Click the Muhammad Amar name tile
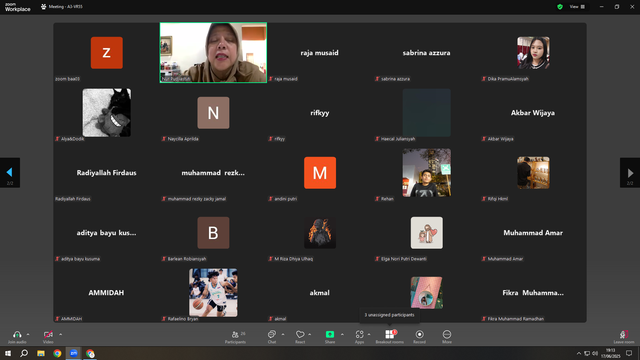 click(x=533, y=233)
